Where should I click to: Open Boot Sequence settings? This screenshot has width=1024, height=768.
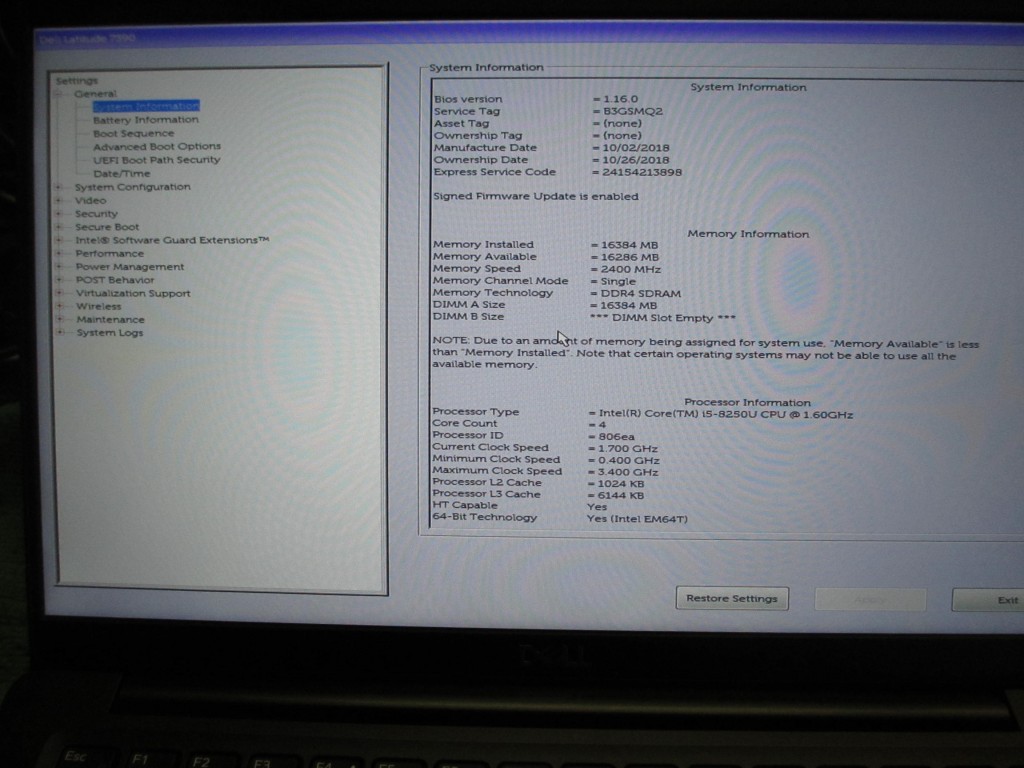133,133
